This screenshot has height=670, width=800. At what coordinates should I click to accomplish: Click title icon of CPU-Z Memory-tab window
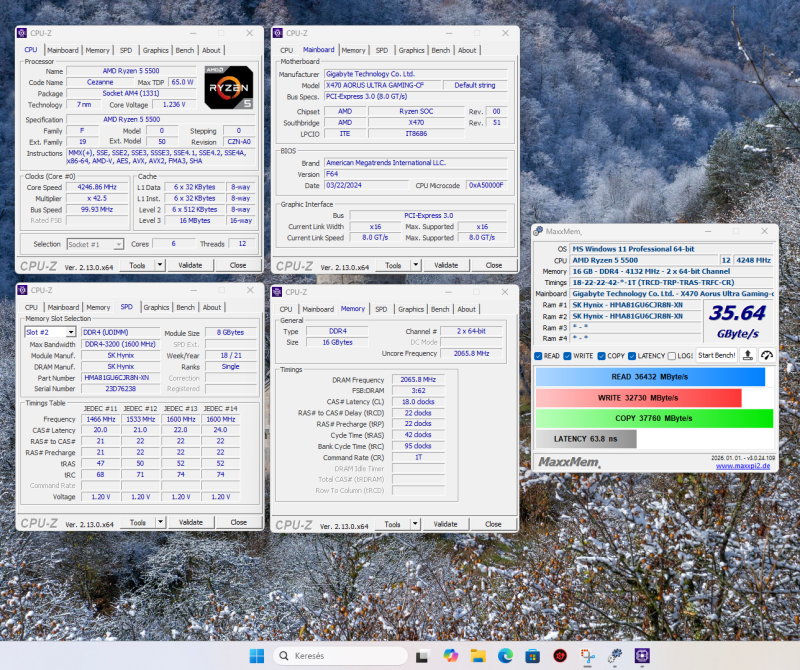(x=277, y=292)
